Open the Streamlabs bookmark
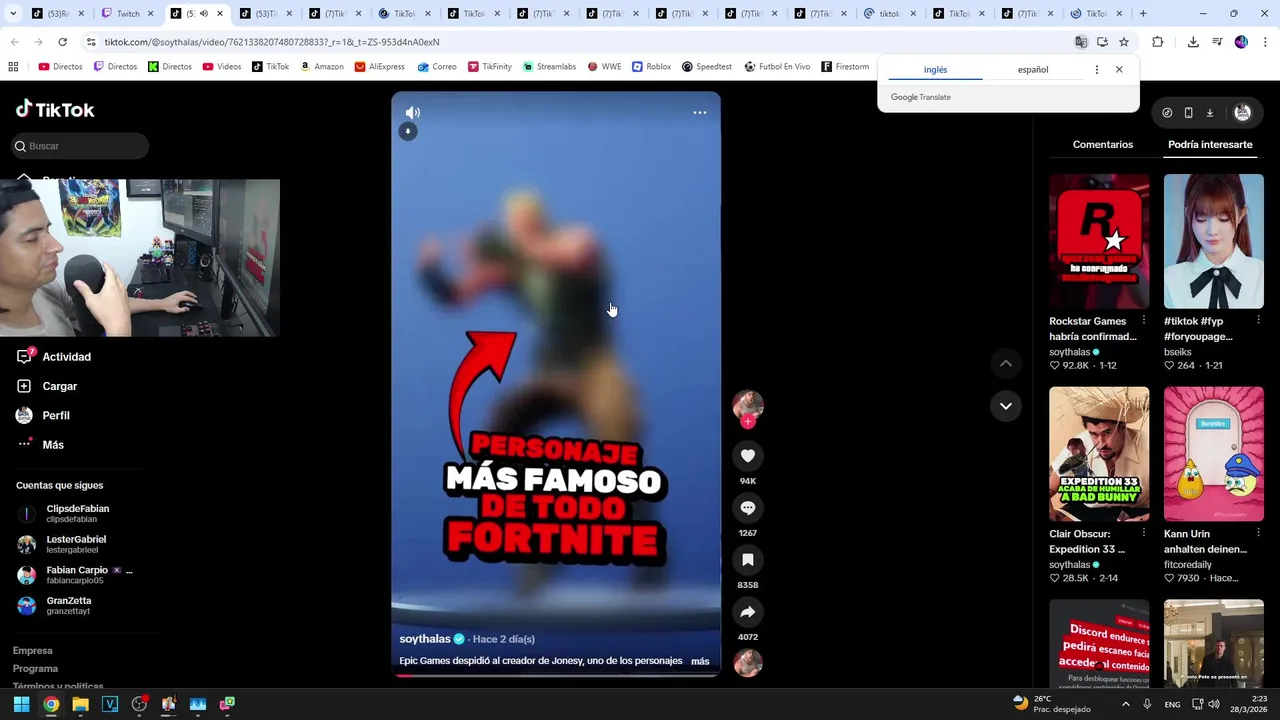Image resolution: width=1280 pixels, height=720 pixels. (x=549, y=67)
